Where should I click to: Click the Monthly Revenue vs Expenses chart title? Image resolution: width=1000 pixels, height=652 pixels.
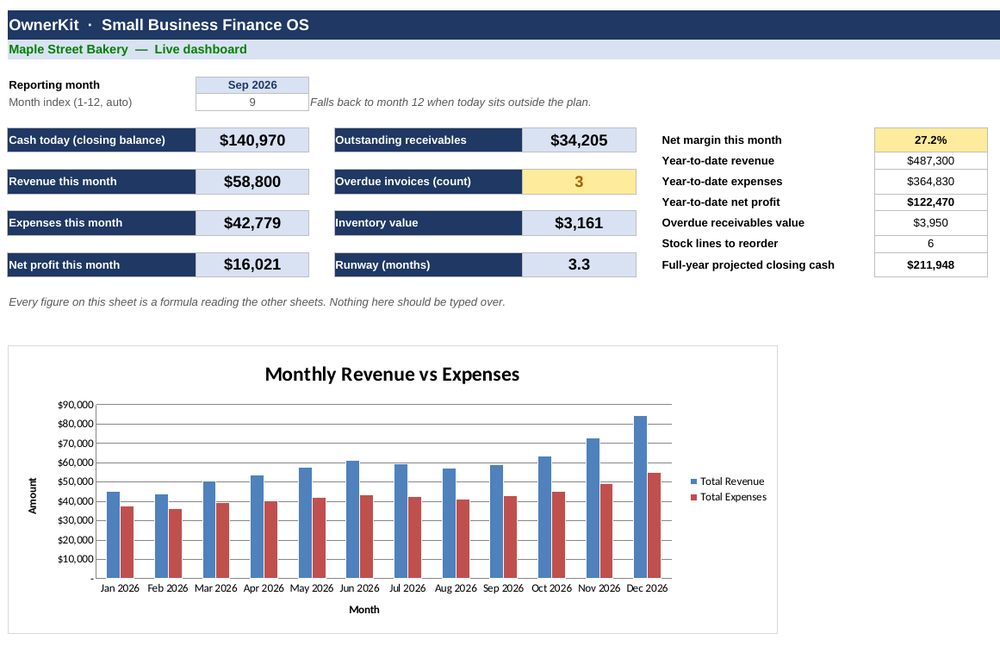(x=392, y=374)
